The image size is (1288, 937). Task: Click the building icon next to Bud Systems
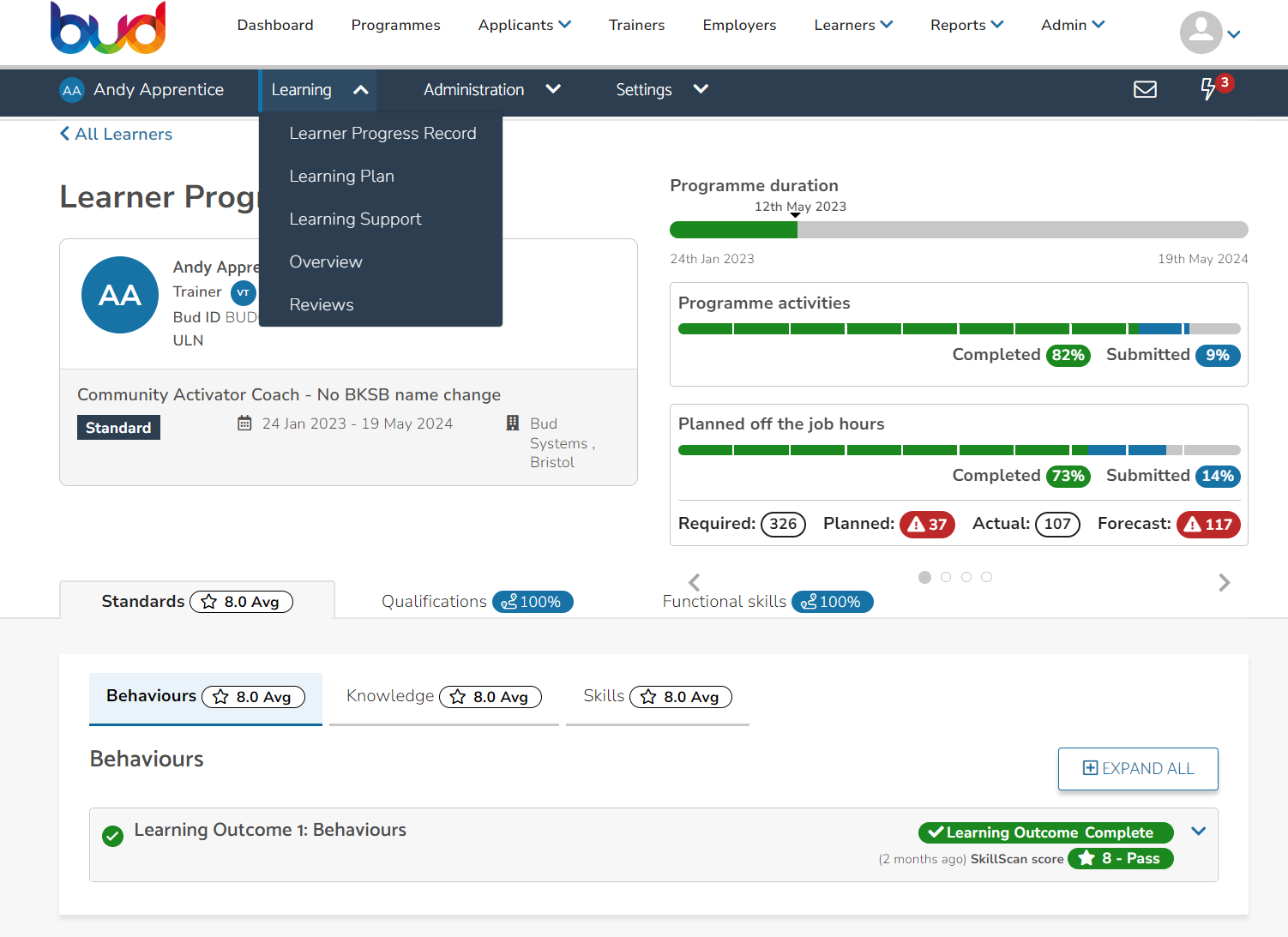(x=512, y=423)
